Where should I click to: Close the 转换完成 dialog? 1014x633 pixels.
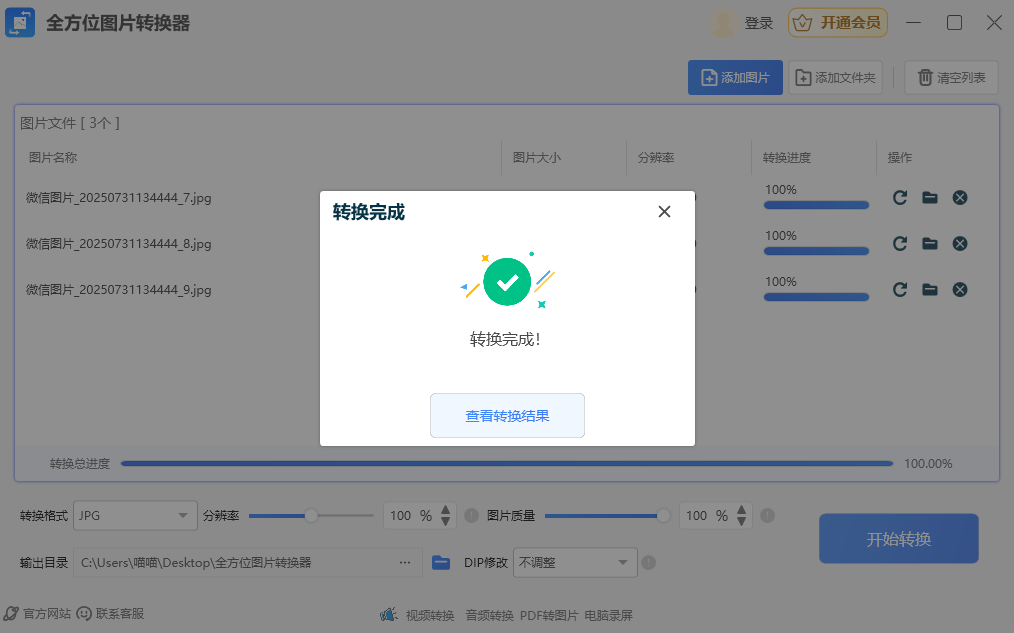[664, 212]
